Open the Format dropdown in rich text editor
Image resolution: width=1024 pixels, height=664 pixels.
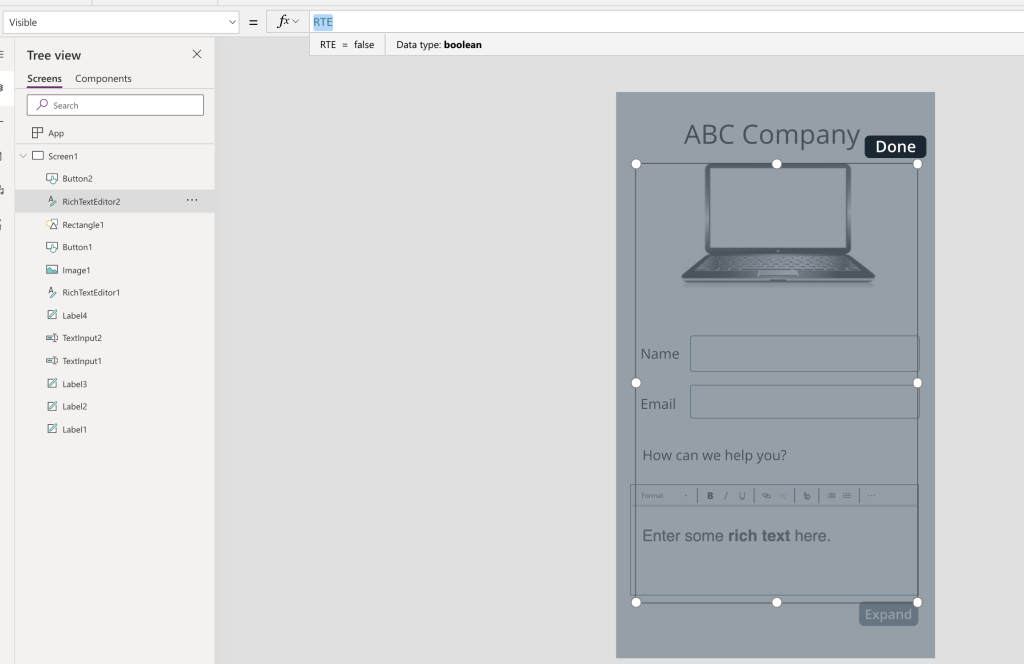pos(664,496)
